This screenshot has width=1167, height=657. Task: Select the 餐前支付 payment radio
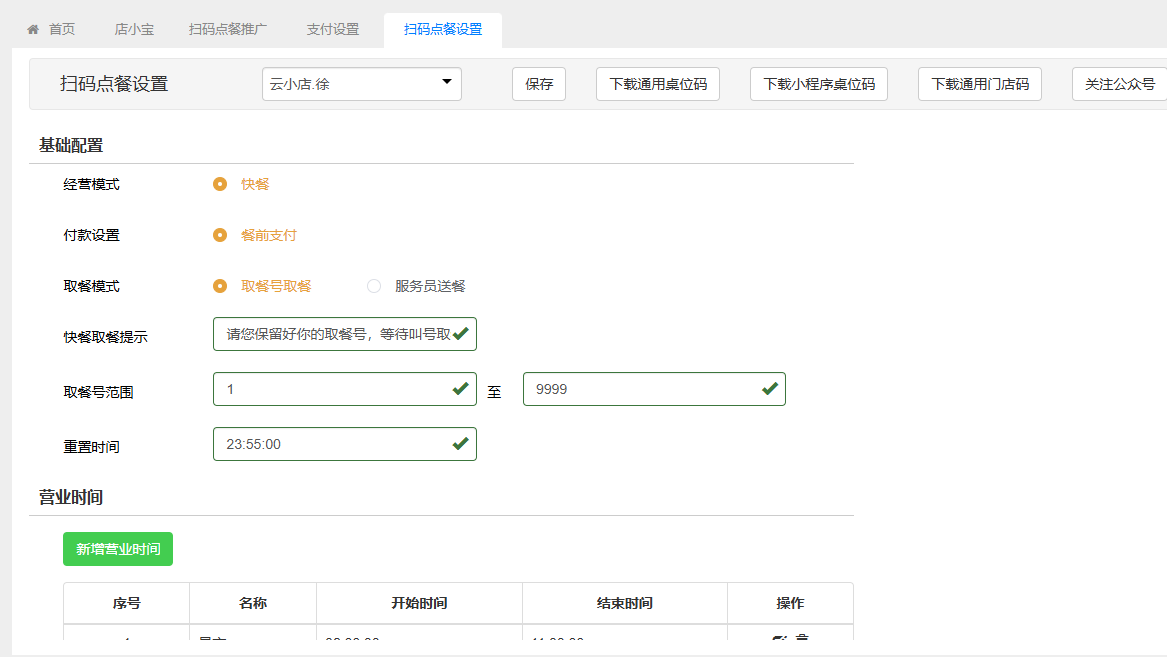point(220,235)
